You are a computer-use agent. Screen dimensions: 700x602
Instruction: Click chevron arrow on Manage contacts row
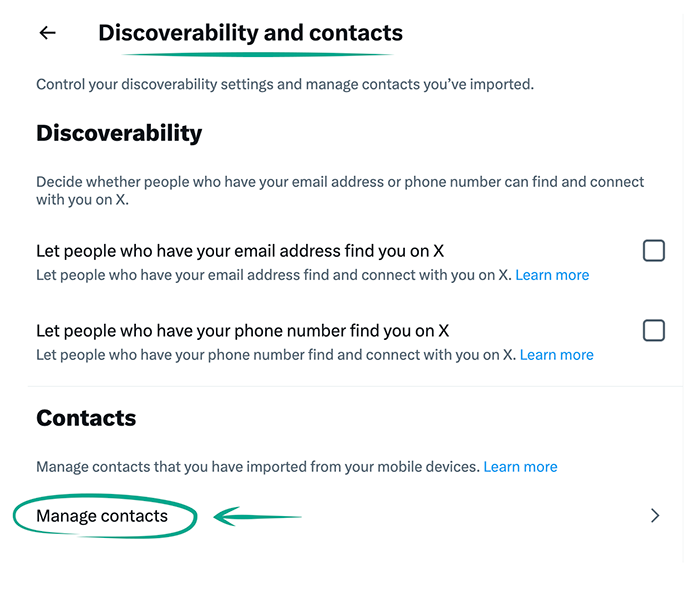655,516
